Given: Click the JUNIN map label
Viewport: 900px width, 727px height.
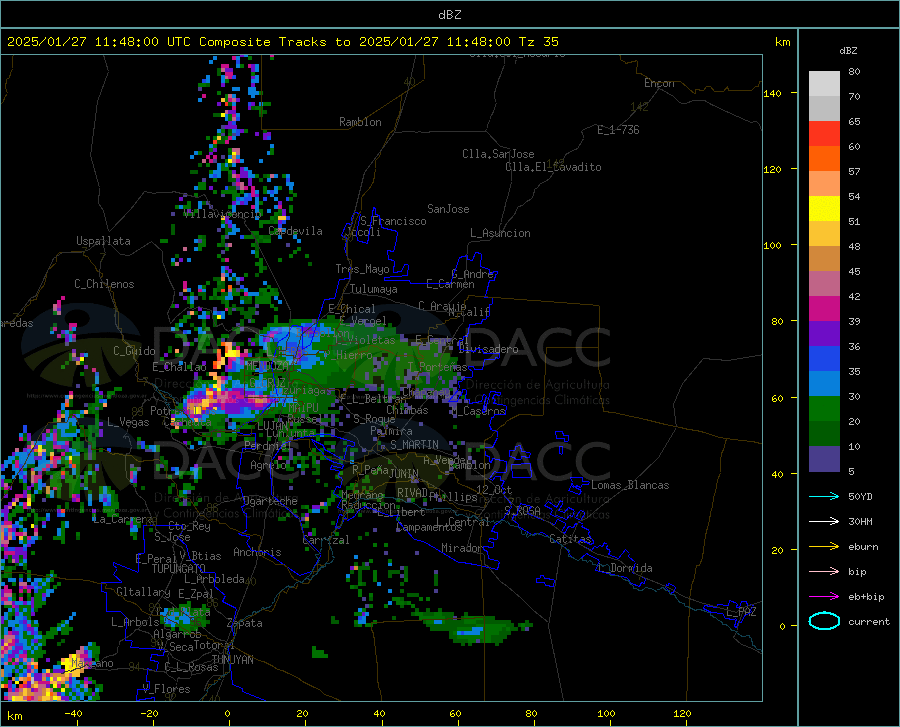Looking at the screenshot, I should pos(404,473).
